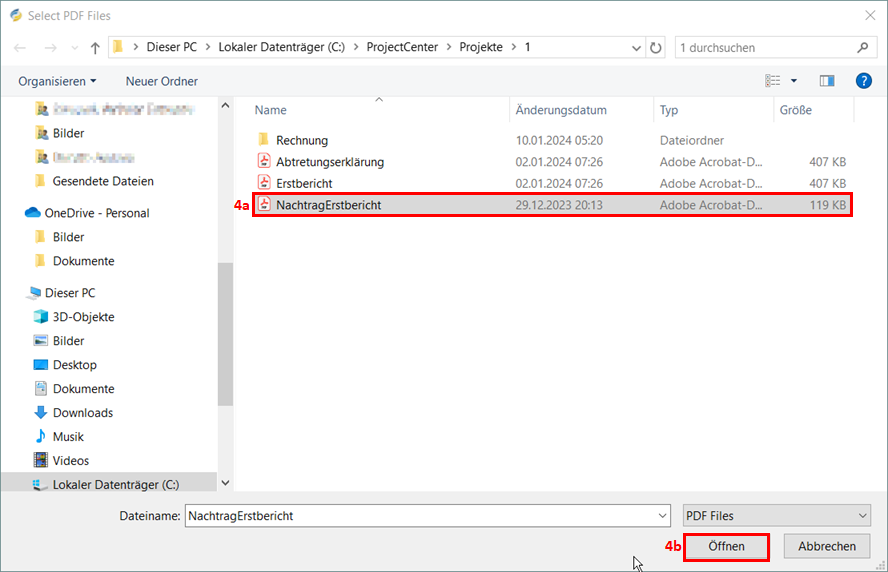Toggle the preview pane icon
The image size is (888, 572).
point(826,81)
